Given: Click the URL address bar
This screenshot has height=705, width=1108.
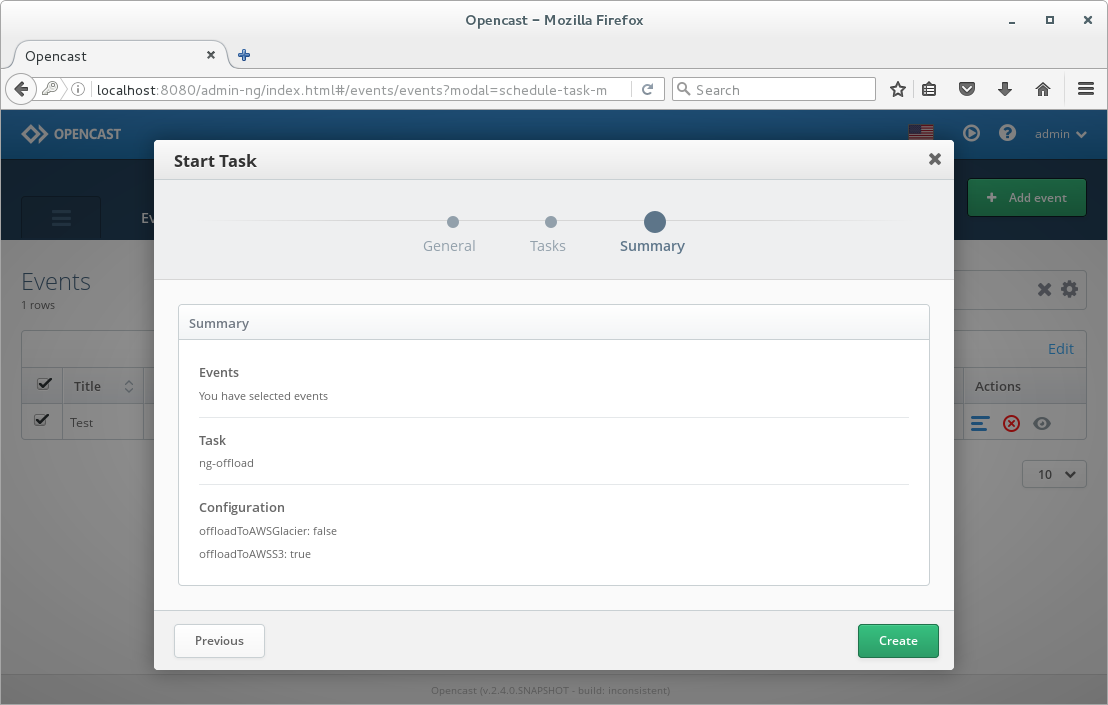Looking at the screenshot, I should point(359,90).
